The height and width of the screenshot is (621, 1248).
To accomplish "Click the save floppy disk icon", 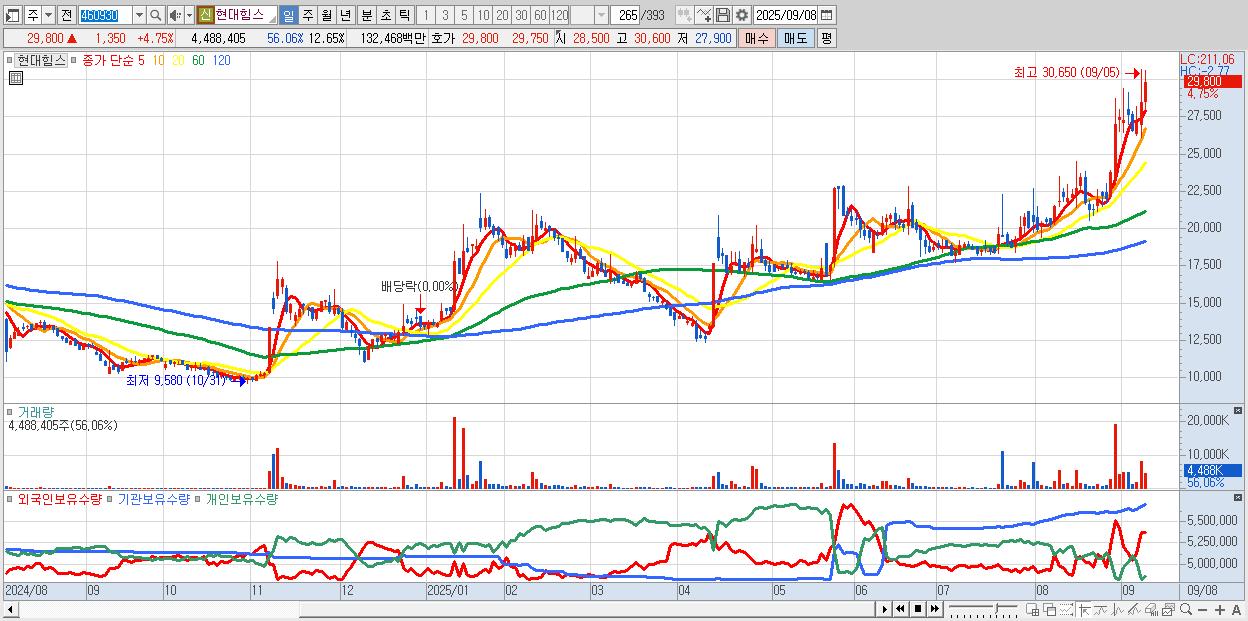I will pyautogui.click(x=723, y=15).
